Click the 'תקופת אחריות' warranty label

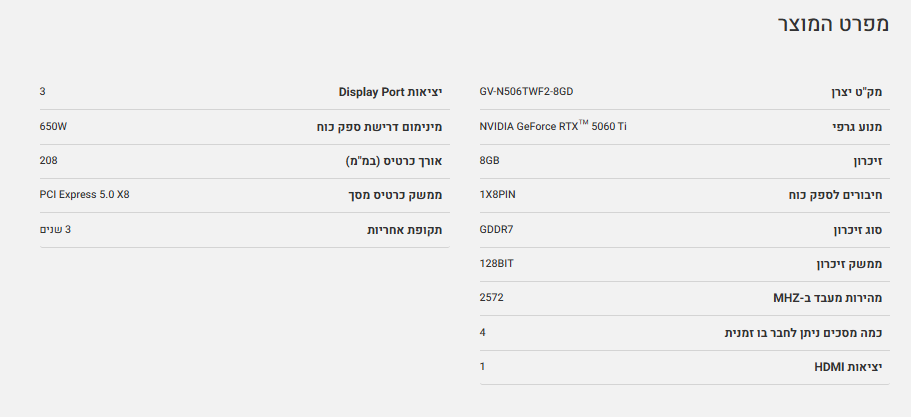pyautogui.click(x=404, y=230)
